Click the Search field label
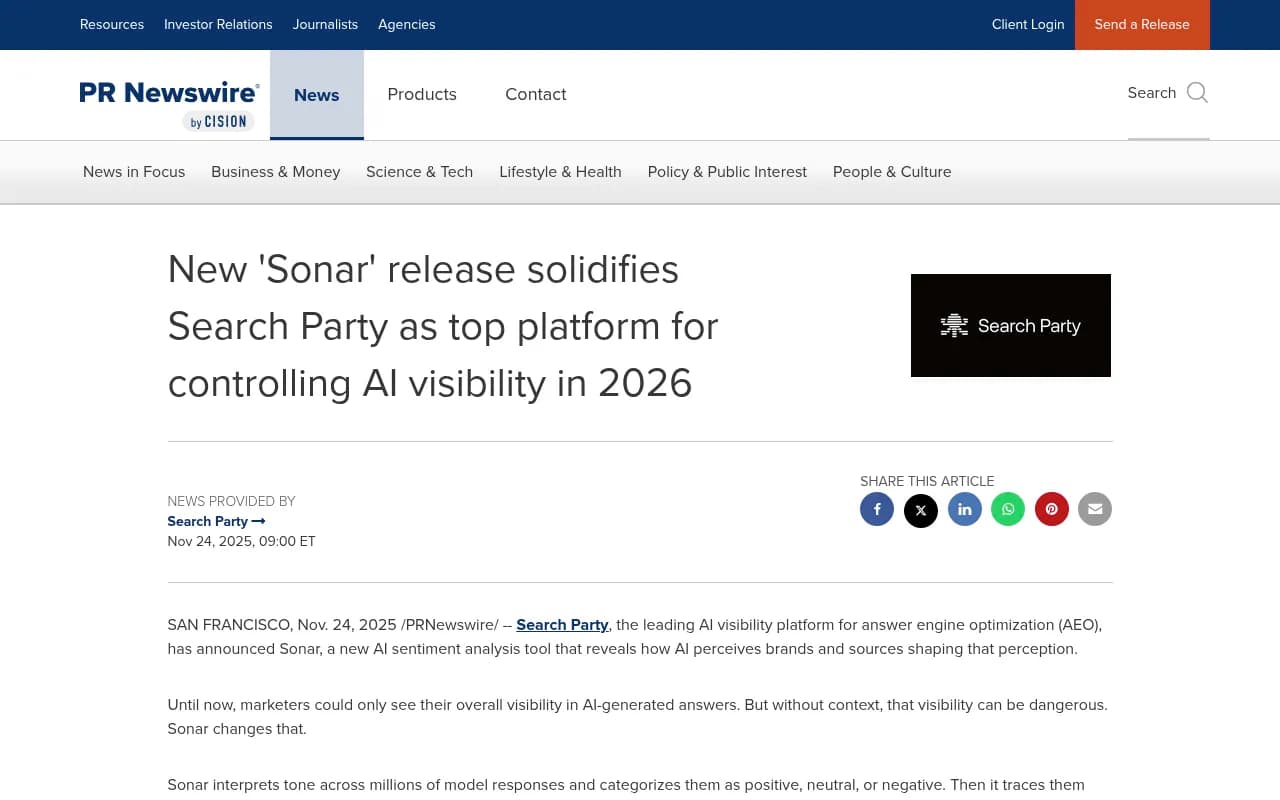 coord(1152,92)
